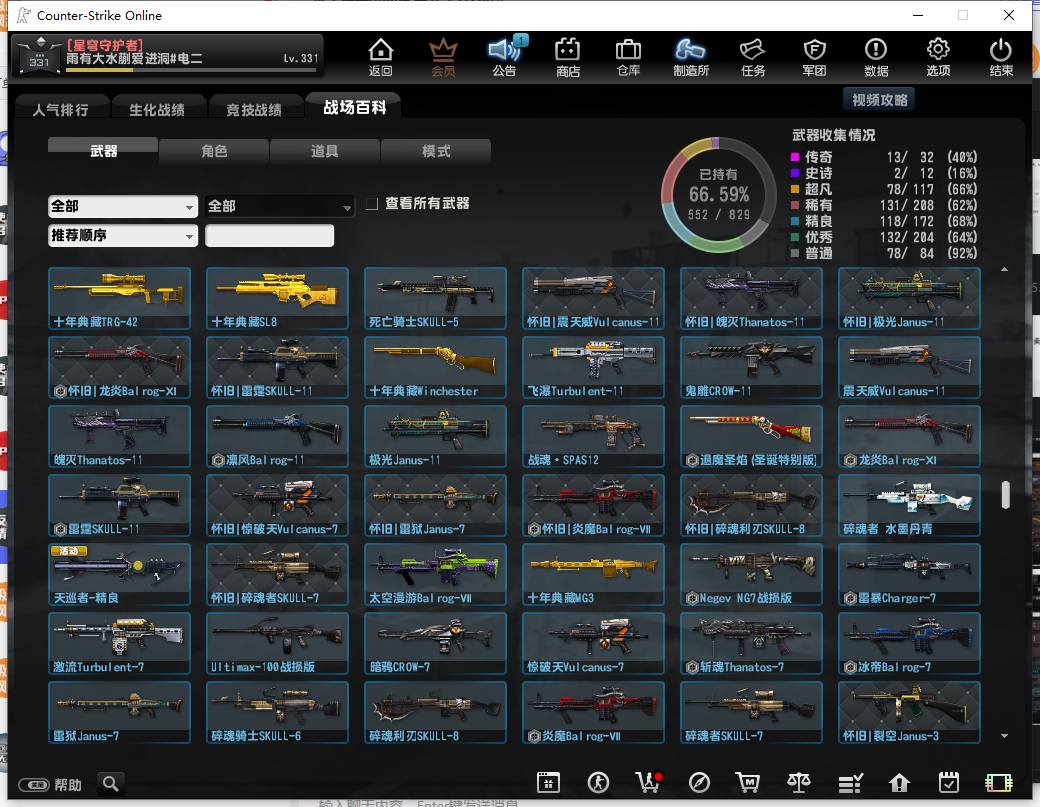Click the magnifier search icon beside 帮助
Viewport: 1040px width, 807px height.
click(x=111, y=784)
